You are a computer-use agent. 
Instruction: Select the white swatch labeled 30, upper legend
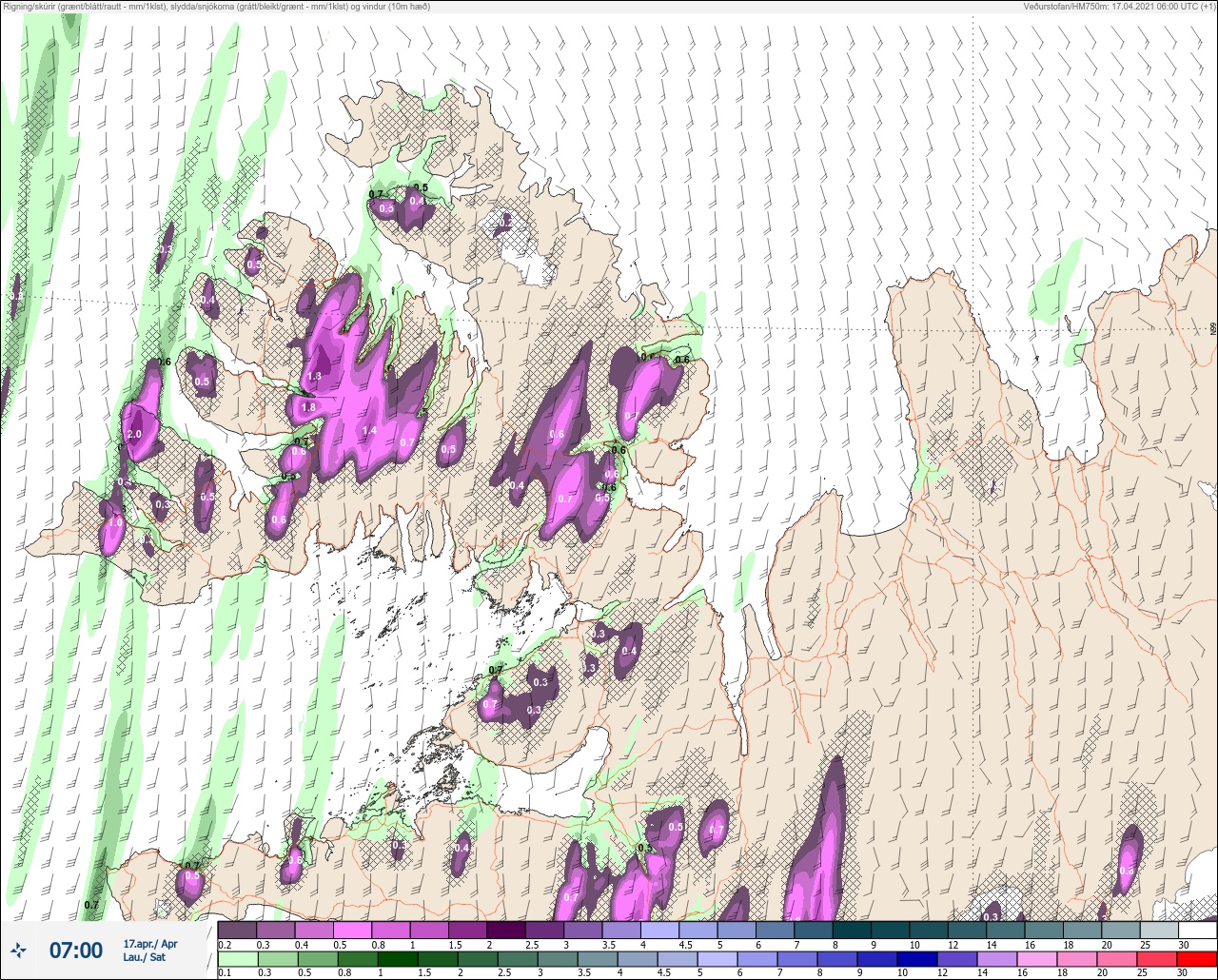point(1197,930)
